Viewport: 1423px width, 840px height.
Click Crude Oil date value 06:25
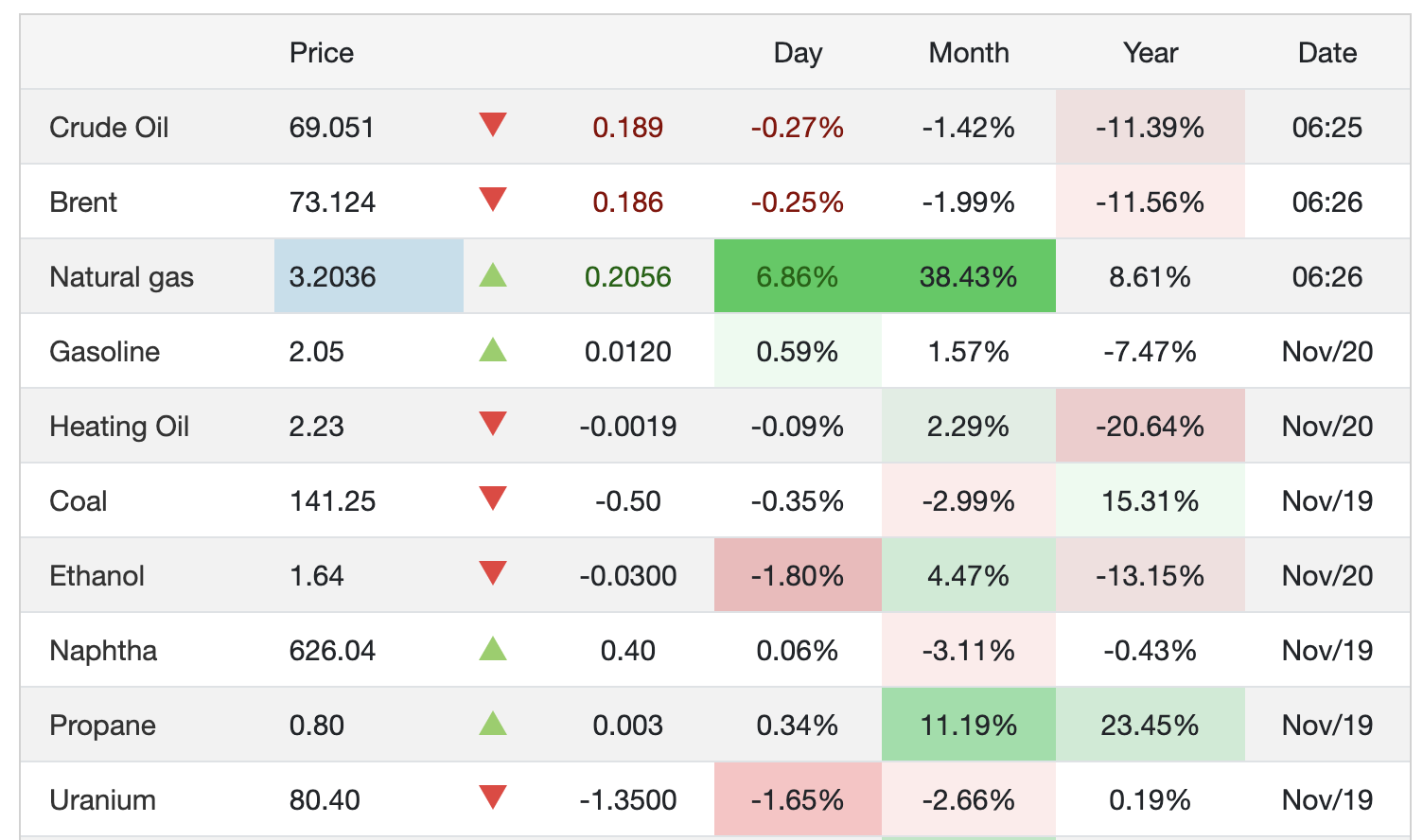(x=1327, y=128)
